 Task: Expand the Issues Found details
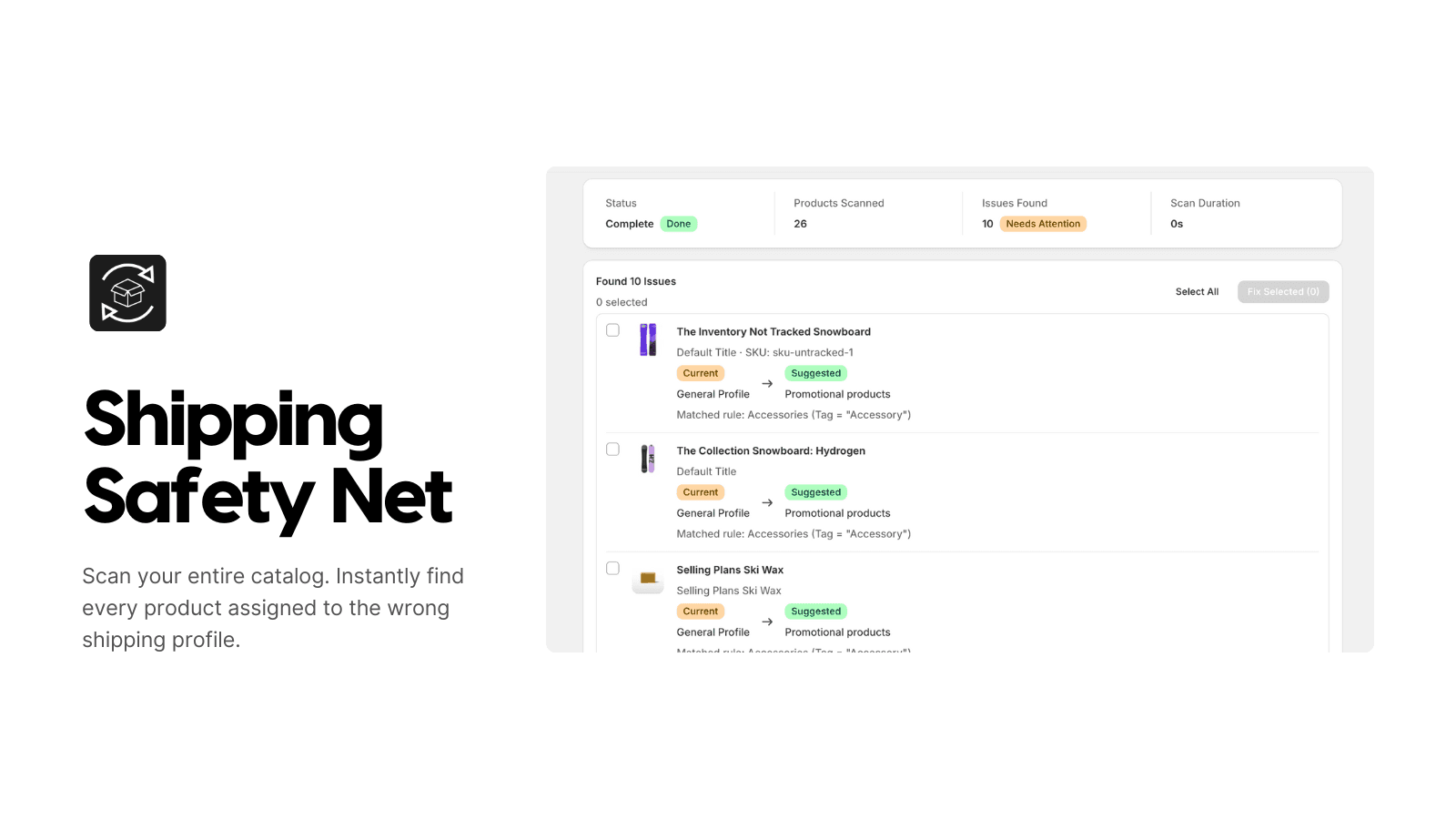1015,203
